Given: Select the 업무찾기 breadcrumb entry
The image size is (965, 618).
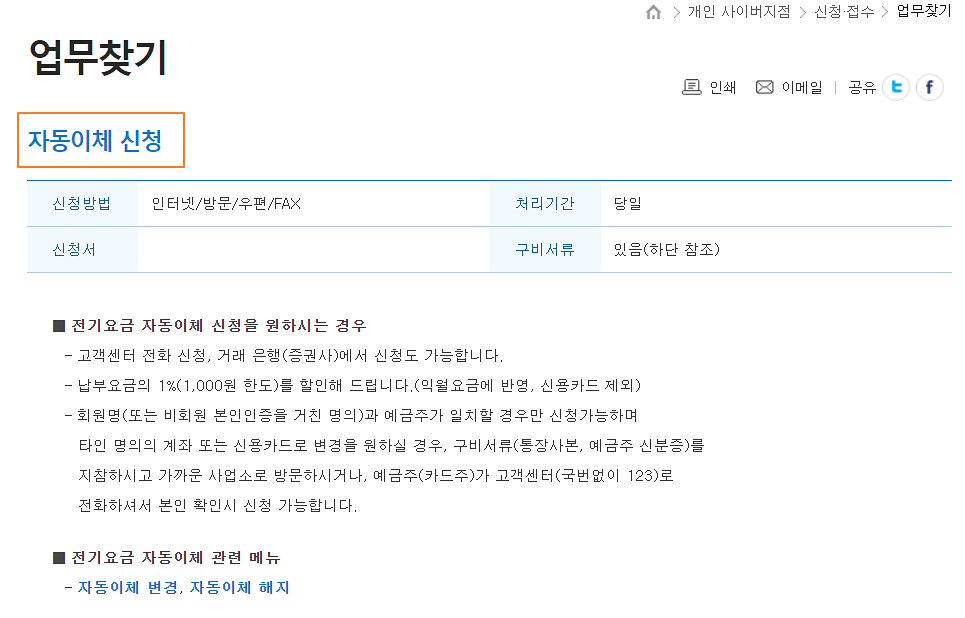Looking at the screenshot, I should [921, 12].
